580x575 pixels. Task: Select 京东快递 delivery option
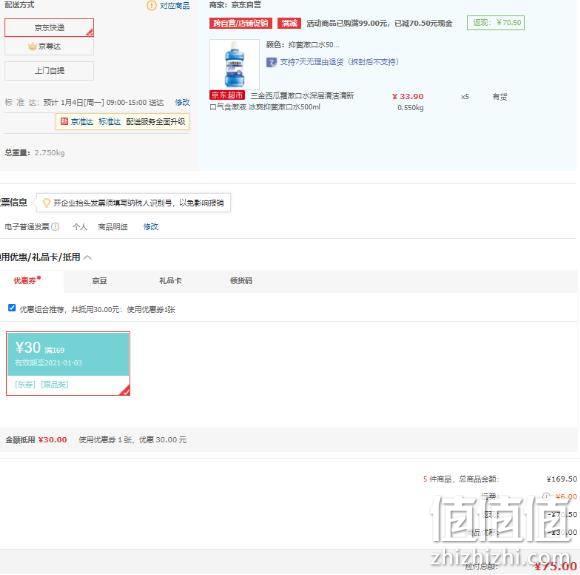click(x=49, y=27)
